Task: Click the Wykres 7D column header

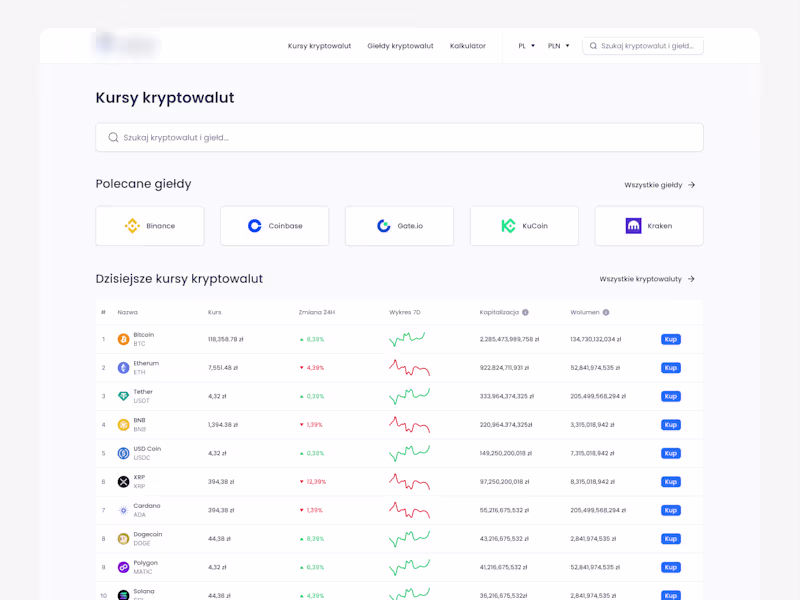Action: pyautogui.click(x=405, y=312)
